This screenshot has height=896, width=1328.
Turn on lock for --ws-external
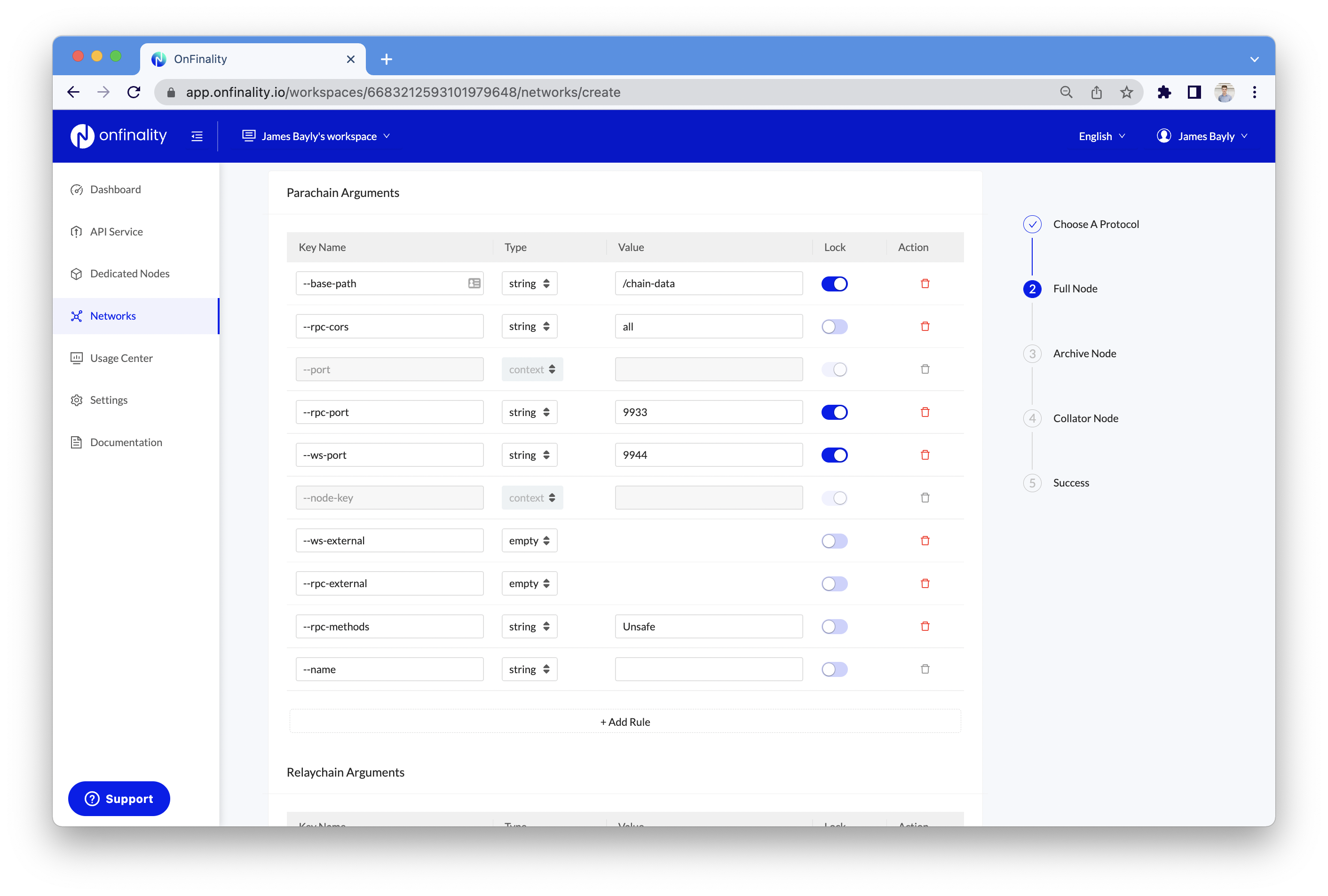pos(834,541)
